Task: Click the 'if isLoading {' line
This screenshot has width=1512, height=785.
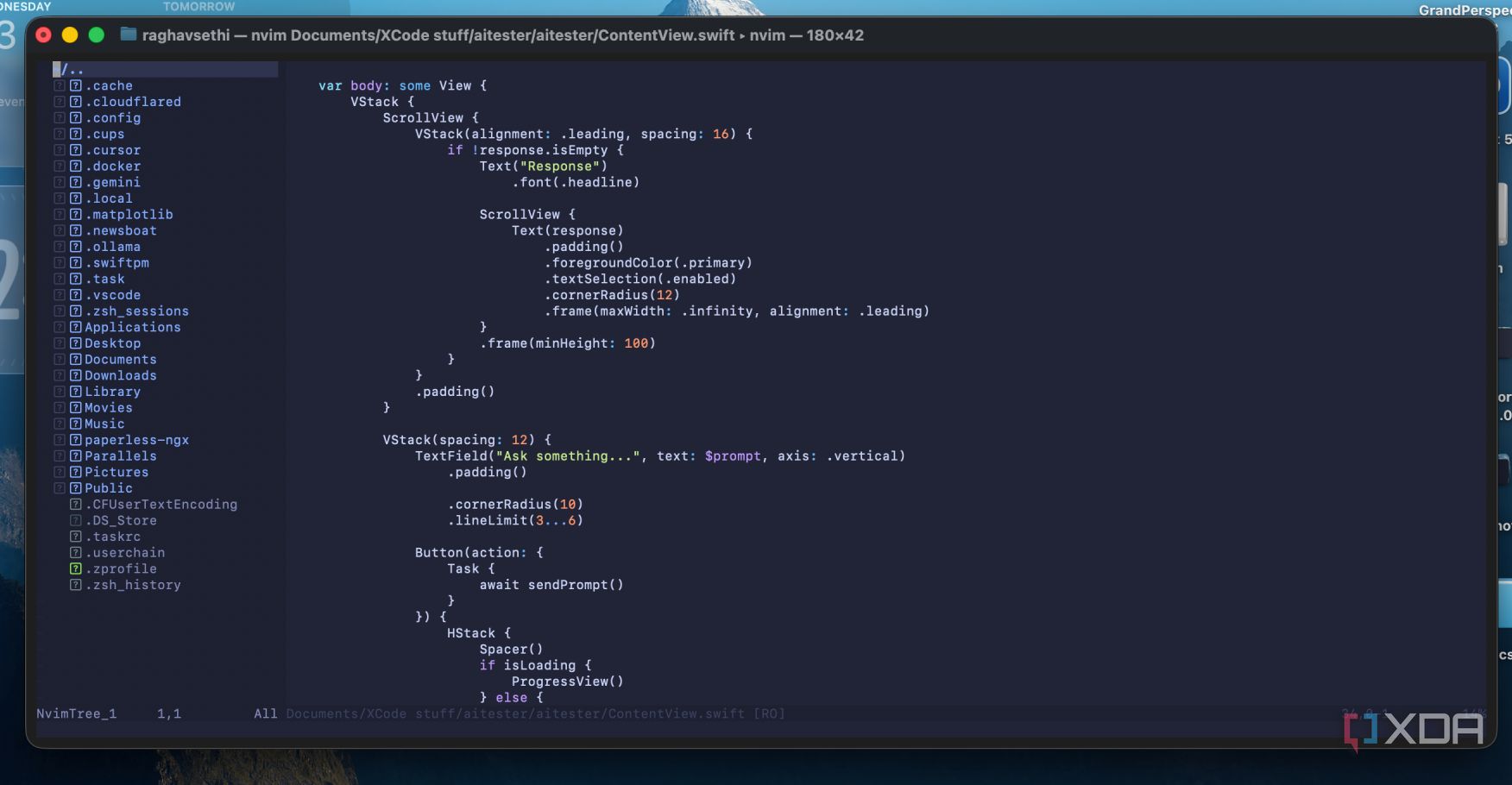Action: coord(535,665)
